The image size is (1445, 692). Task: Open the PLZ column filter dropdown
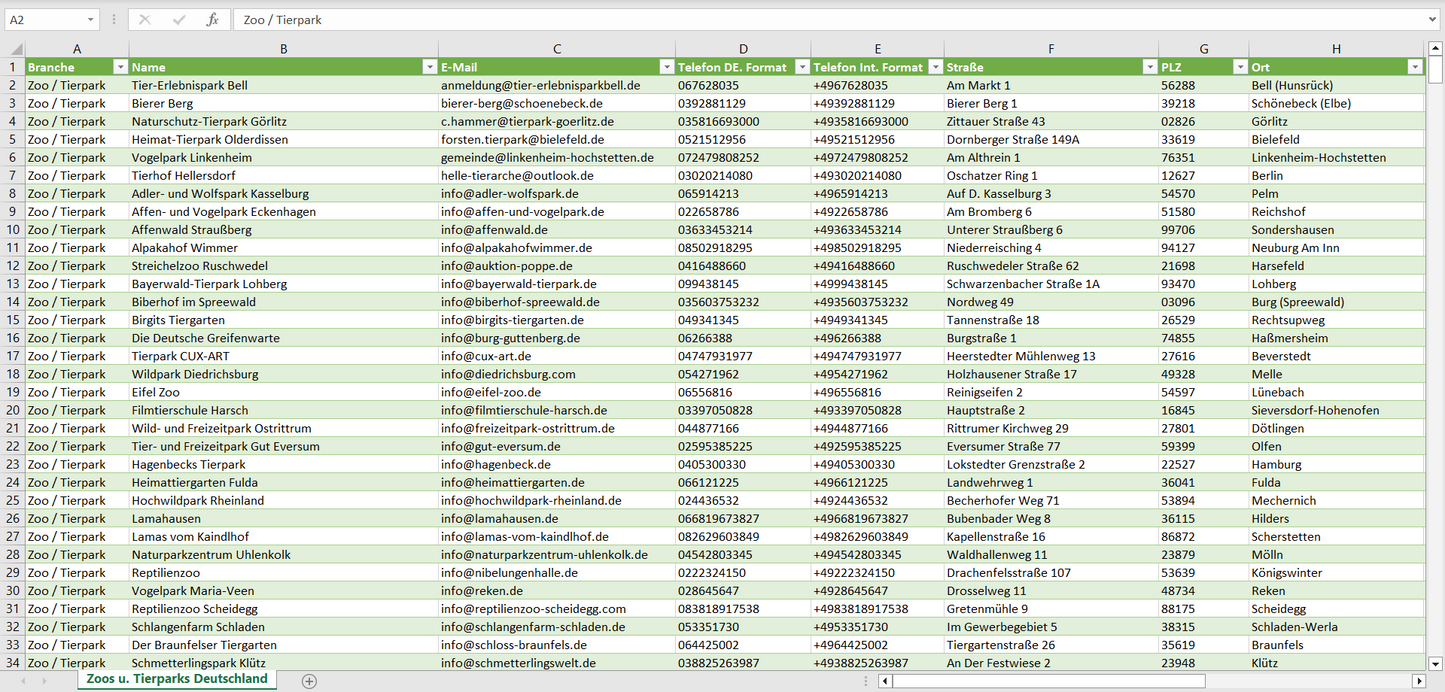(x=1239, y=67)
